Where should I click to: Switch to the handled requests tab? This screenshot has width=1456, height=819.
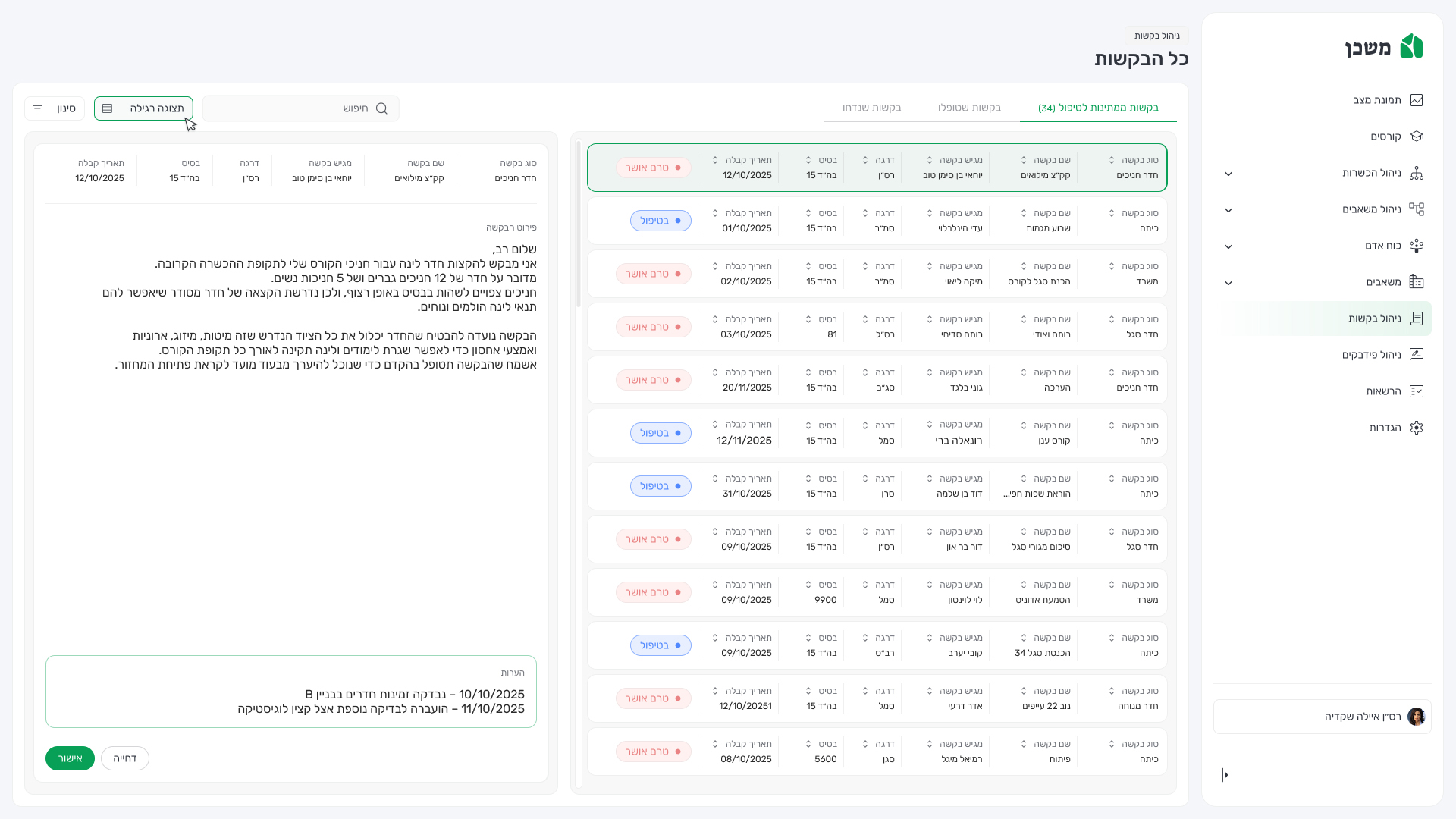pyautogui.click(x=969, y=108)
